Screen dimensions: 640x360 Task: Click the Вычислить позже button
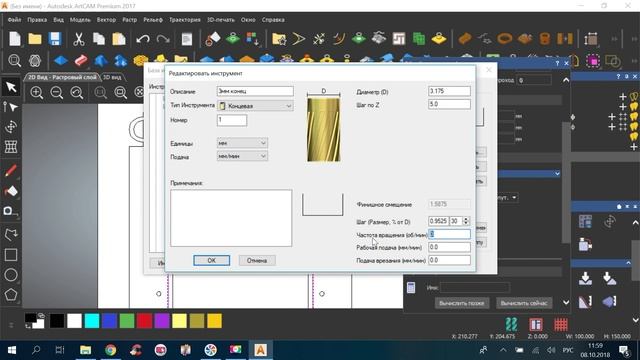tap(462, 303)
